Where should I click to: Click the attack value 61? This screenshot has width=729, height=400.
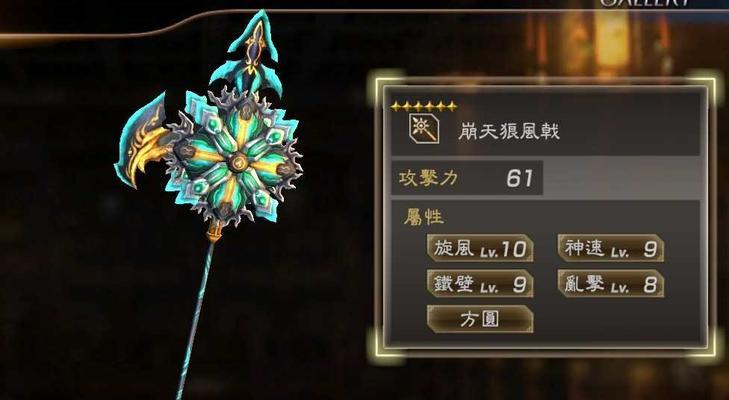pyautogui.click(x=519, y=178)
